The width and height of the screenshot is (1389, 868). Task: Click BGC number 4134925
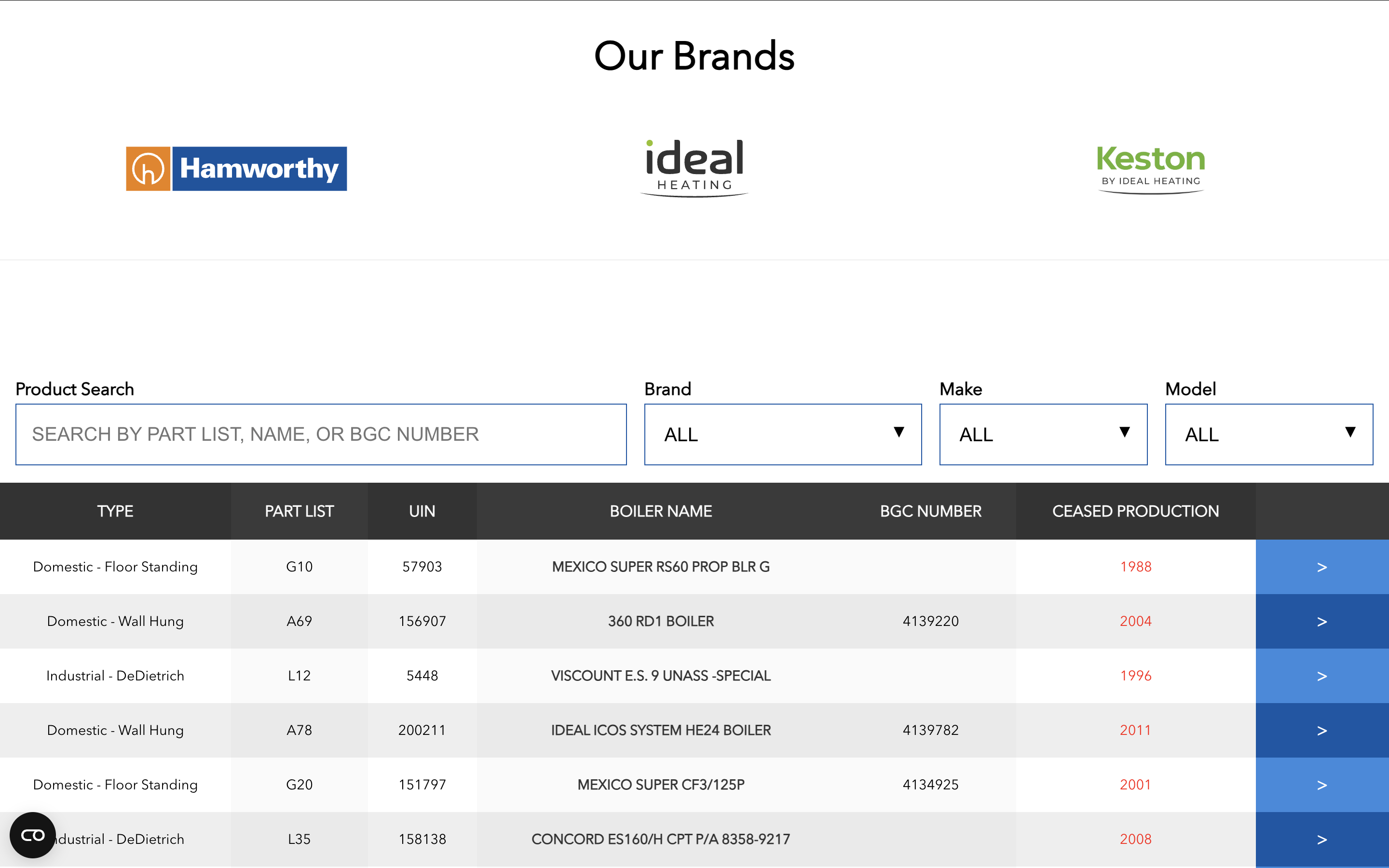click(930, 786)
